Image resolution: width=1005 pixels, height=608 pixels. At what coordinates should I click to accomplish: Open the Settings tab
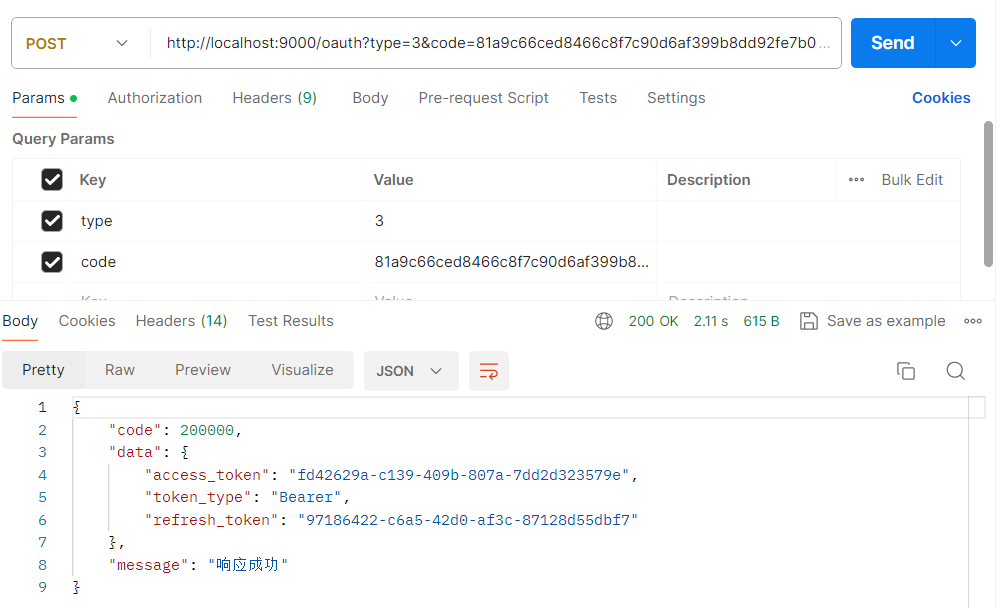point(676,98)
